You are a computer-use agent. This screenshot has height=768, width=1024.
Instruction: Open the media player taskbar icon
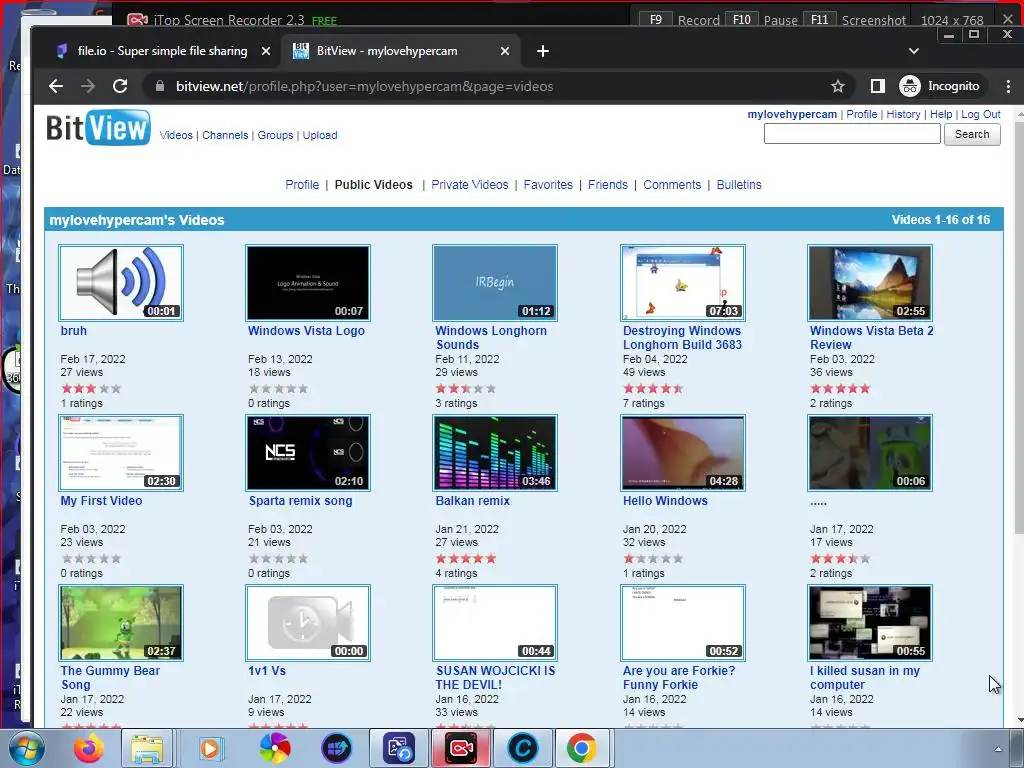[210, 748]
